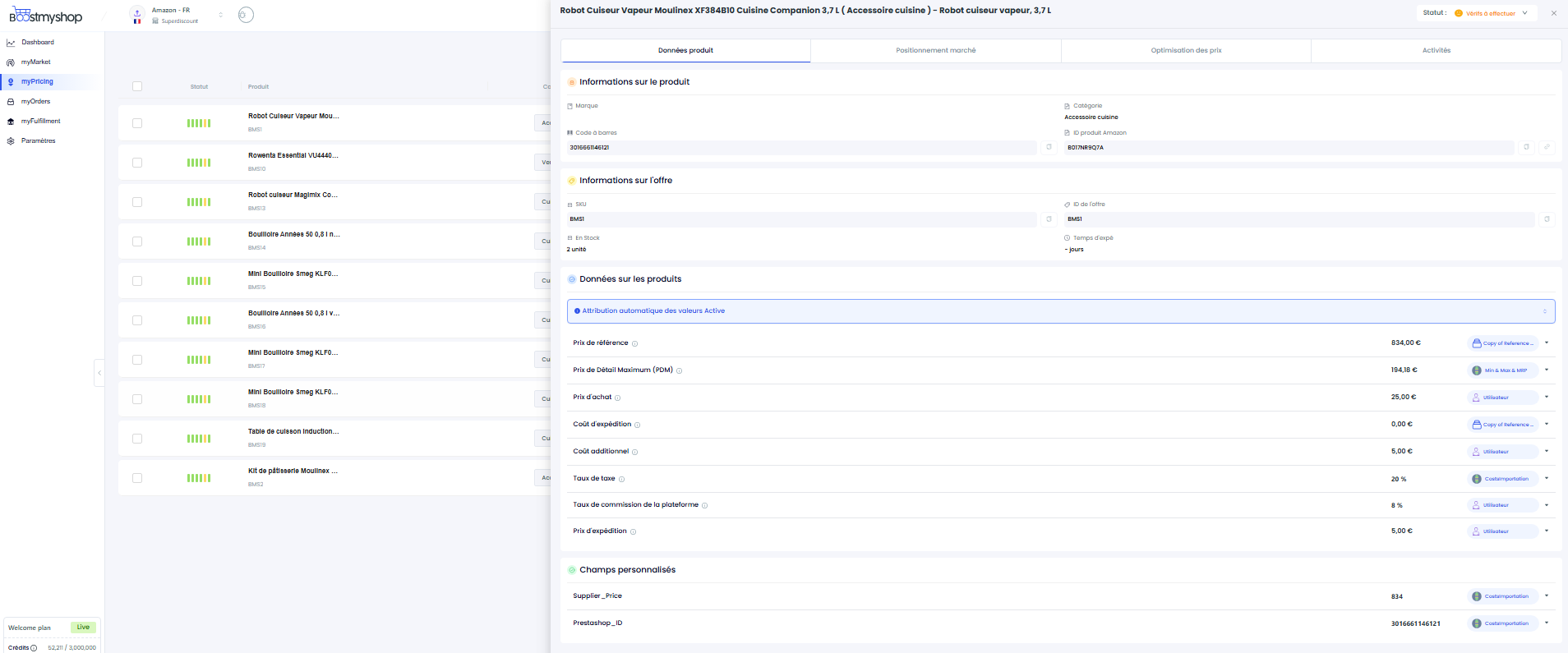The image size is (1568, 653).
Task: Click info icon next to Coût d'expédition
Action: point(637,425)
